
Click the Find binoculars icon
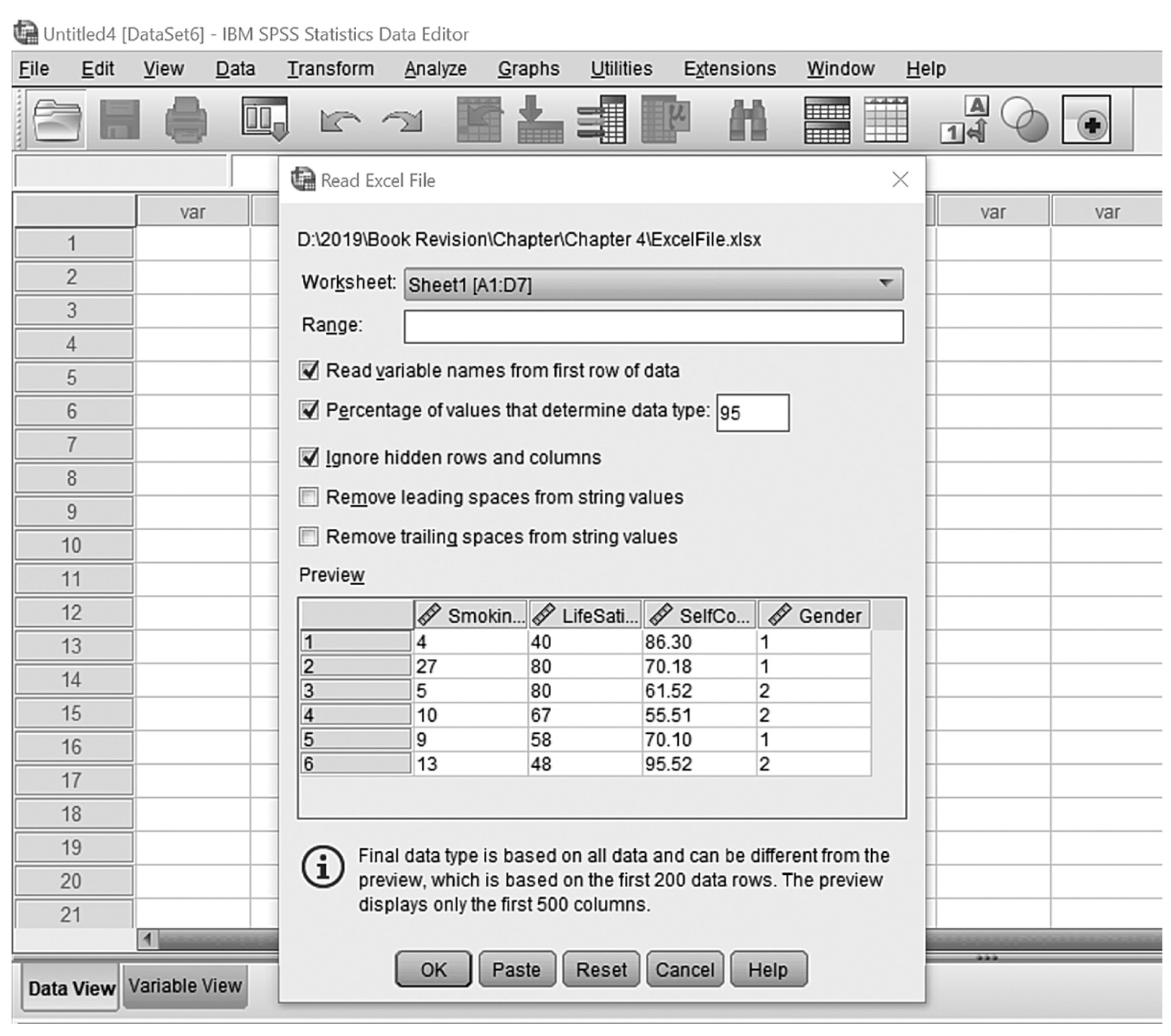pos(748,119)
